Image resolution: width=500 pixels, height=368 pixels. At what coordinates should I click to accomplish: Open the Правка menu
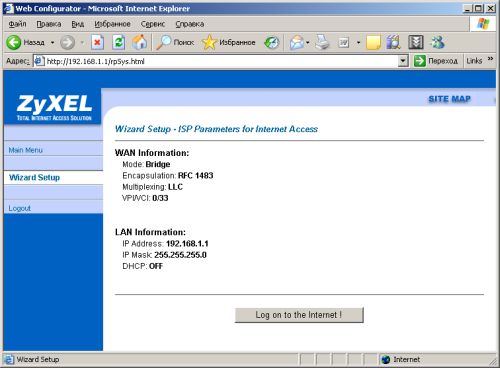tap(49, 24)
